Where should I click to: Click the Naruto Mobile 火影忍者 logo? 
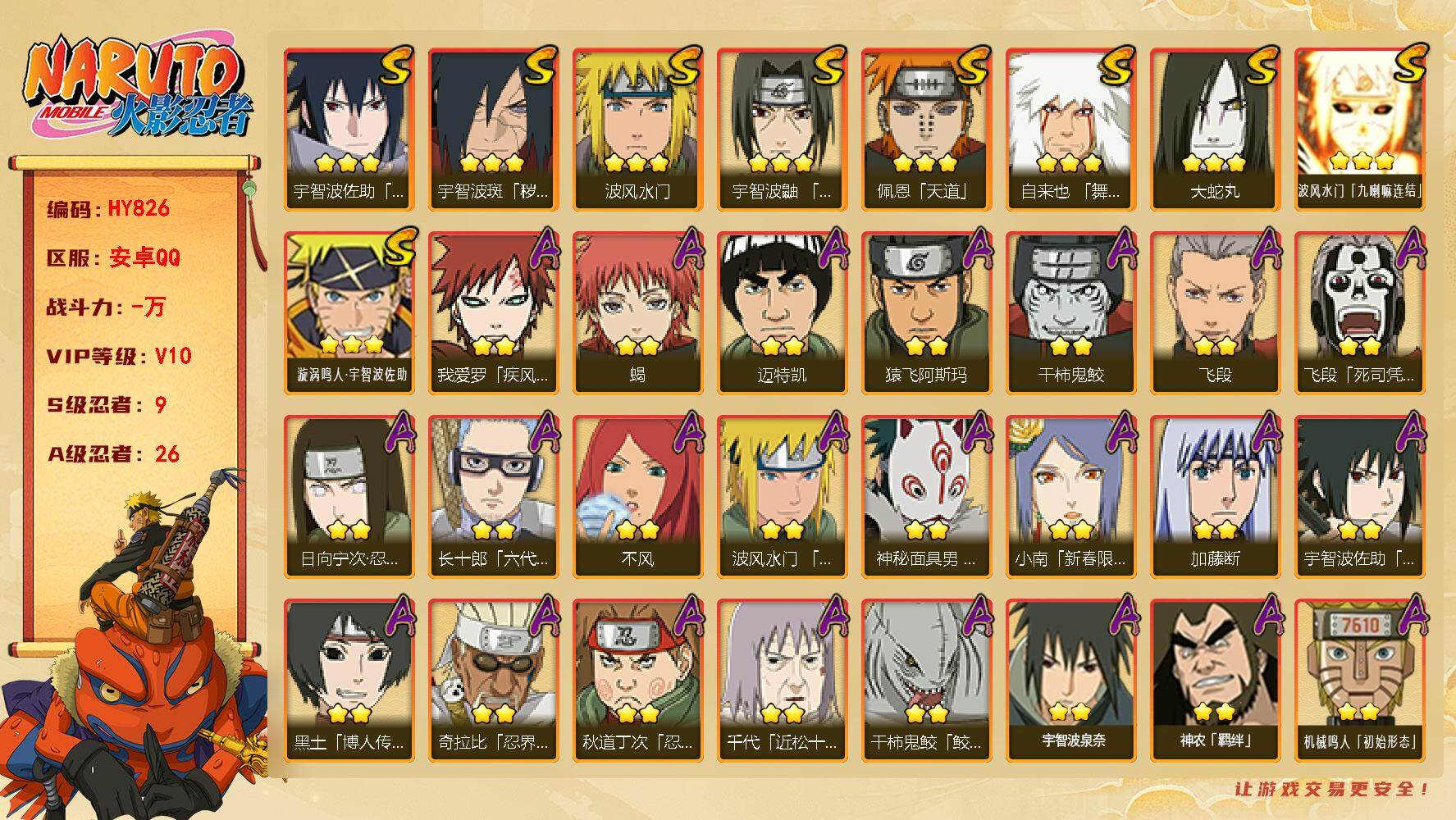point(138,89)
